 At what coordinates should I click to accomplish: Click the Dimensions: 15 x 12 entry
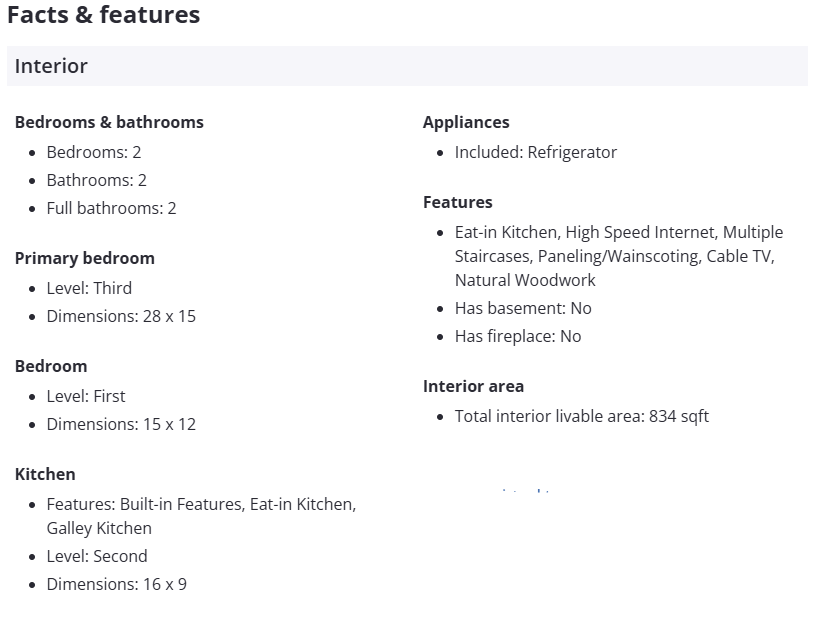coord(121,424)
